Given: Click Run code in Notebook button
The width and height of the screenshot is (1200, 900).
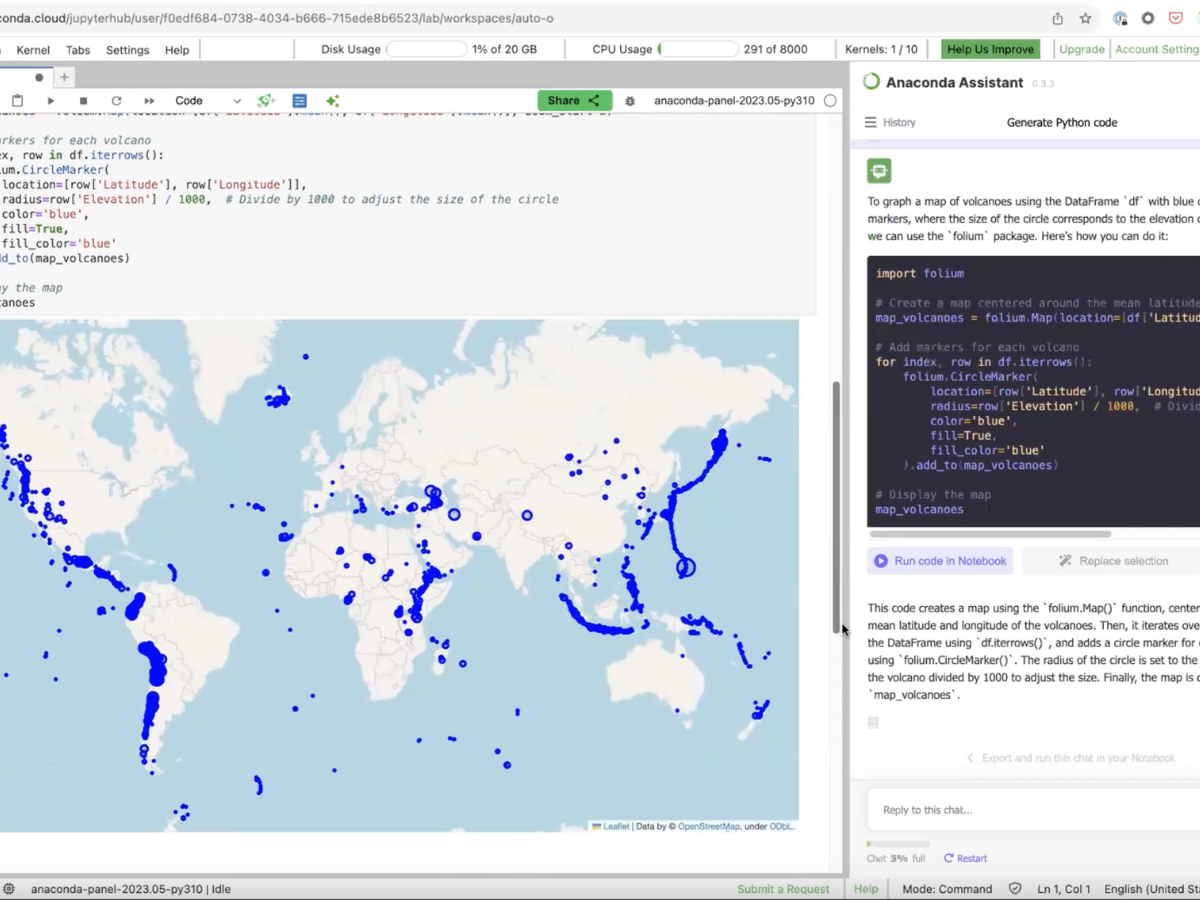Looking at the screenshot, I should pyautogui.click(x=940, y=561).
